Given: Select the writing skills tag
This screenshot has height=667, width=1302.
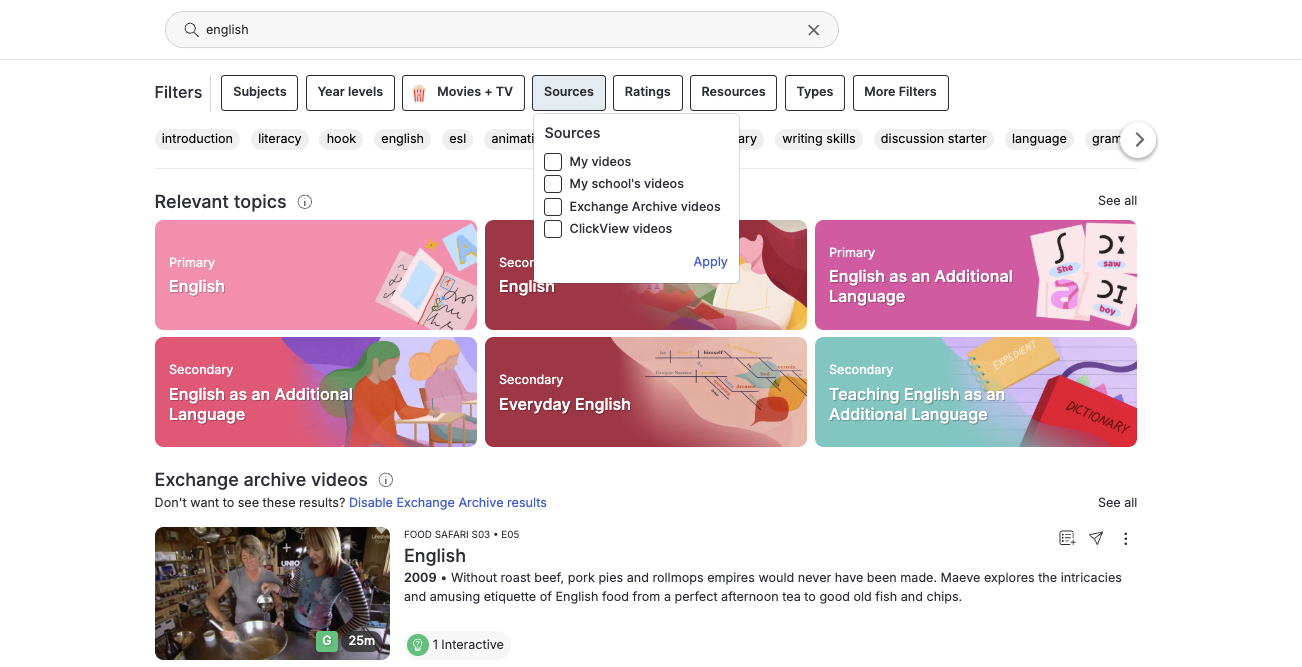Looking at the screenshot, I should point(819,139).
